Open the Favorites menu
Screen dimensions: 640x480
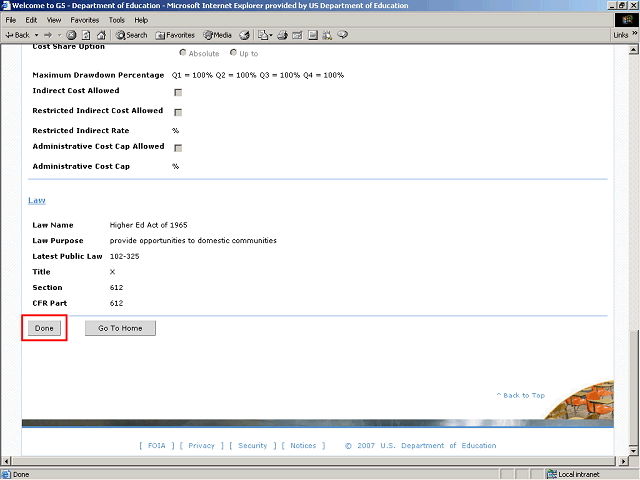coord(84,20)
